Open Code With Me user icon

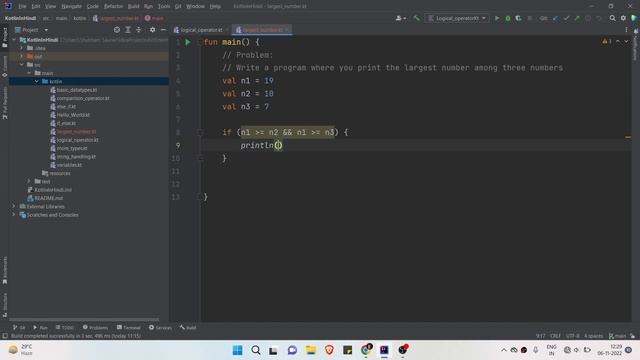point(400,18)
